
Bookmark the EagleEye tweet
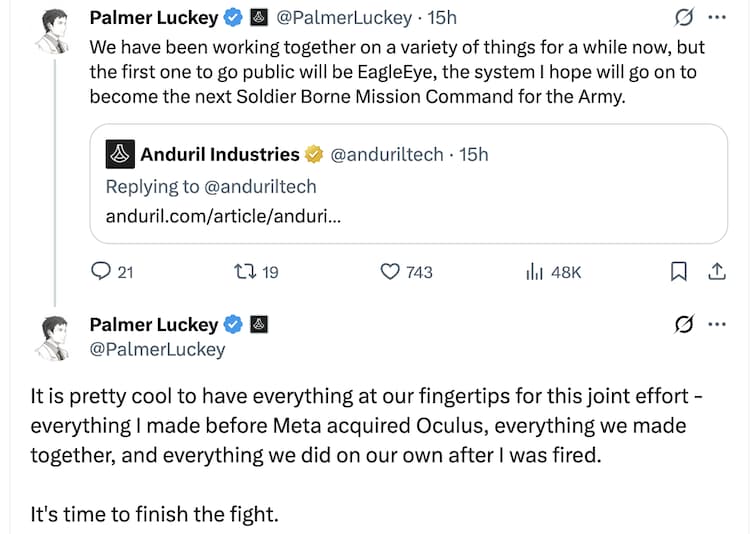(678, 271)
